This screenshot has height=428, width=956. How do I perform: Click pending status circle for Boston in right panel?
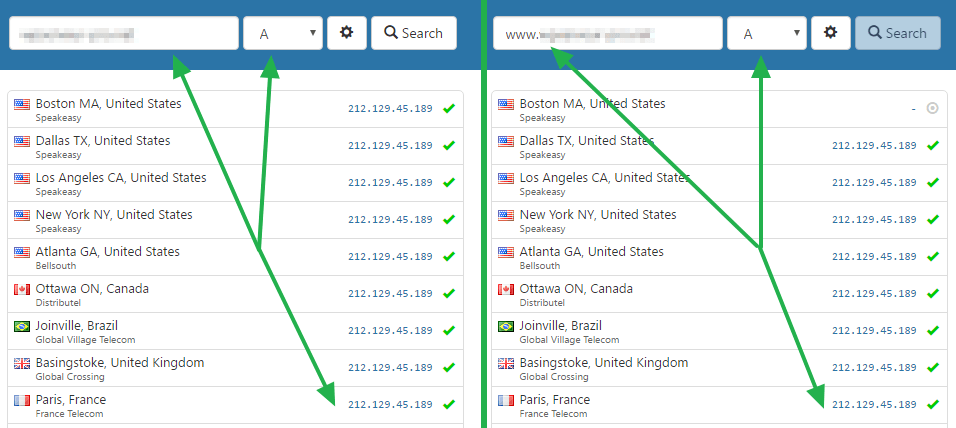[x=933, y=108]
